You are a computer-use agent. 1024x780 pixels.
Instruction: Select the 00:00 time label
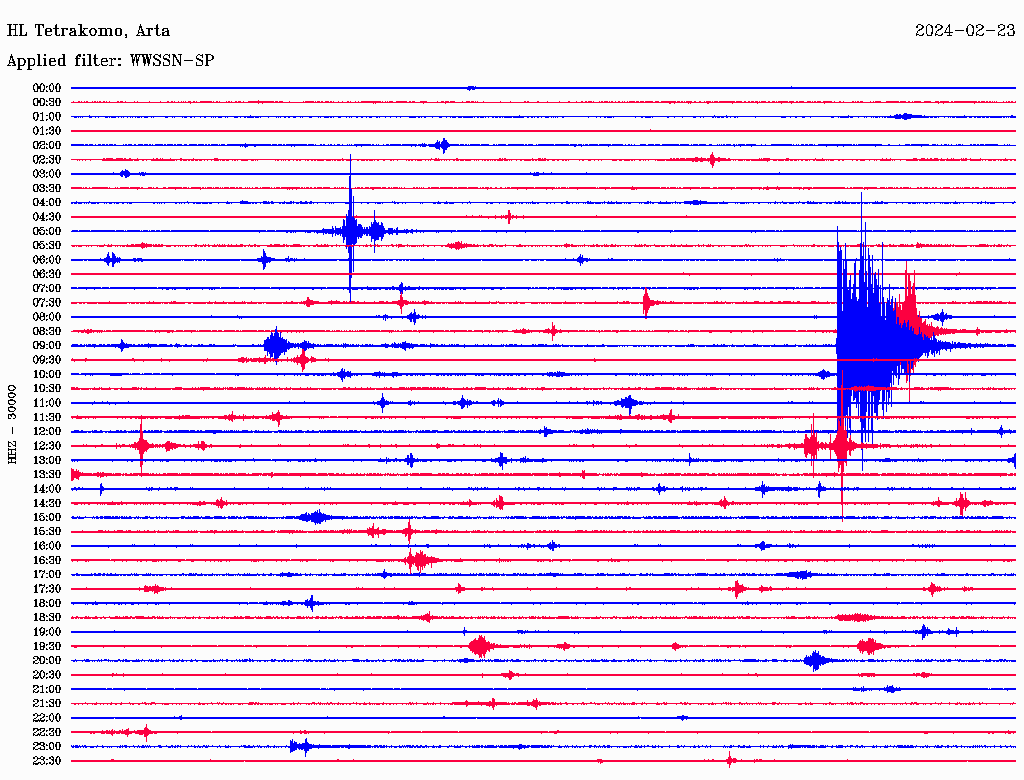[47, 88]
